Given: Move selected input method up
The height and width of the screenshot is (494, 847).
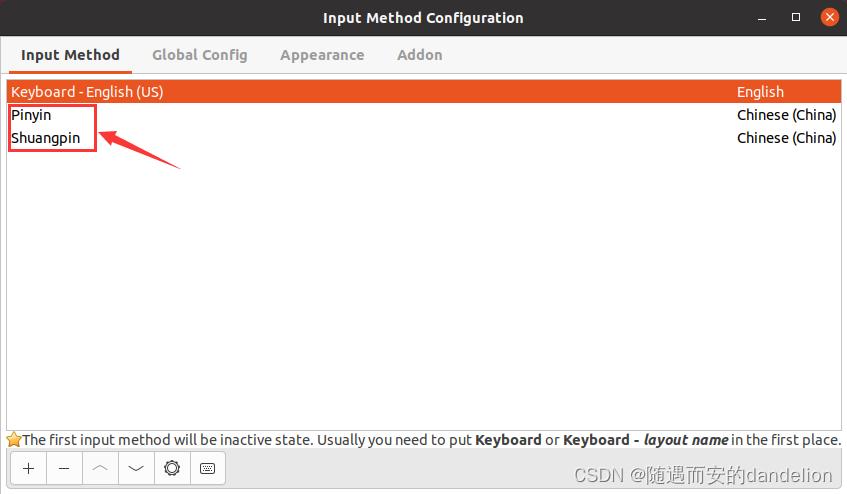Looking at the screenshot, I should point(100,468).
